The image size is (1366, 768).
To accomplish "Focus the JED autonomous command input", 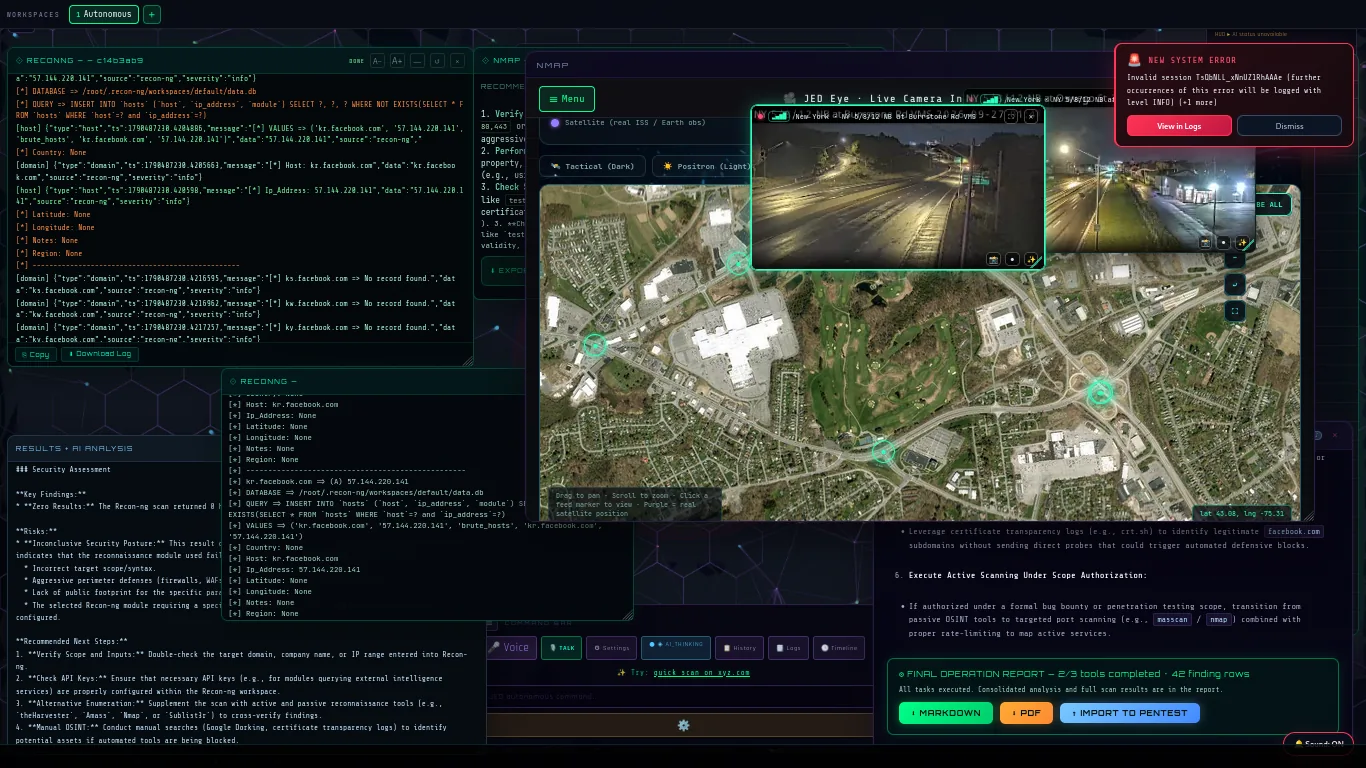I will [680, 696].
